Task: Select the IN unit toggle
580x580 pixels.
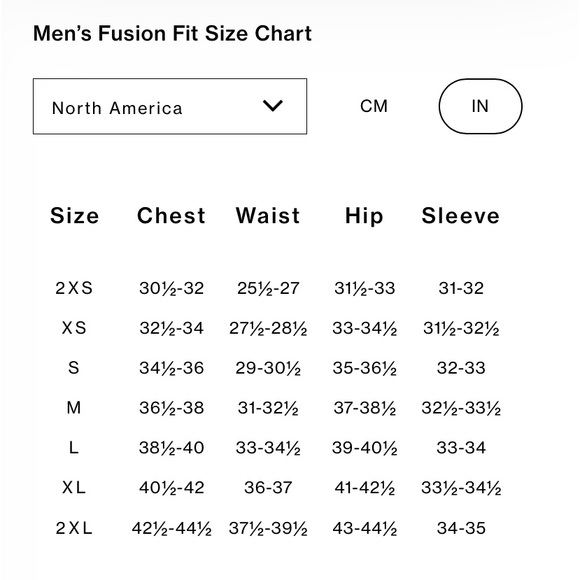Action: click(x=480, y=106)
